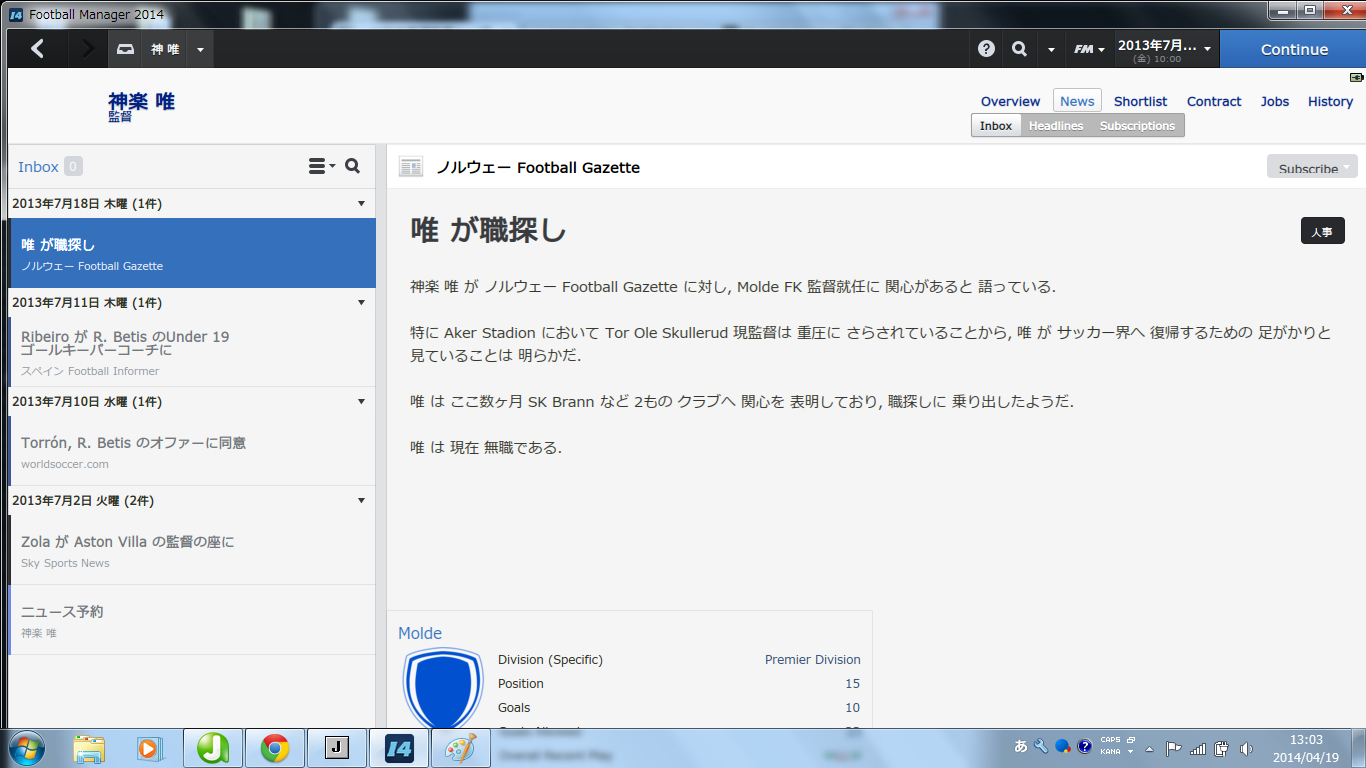This screenshot has width=1366, height=768.
Task: Open Paint from the taskbar
Action: pos(460,747)
